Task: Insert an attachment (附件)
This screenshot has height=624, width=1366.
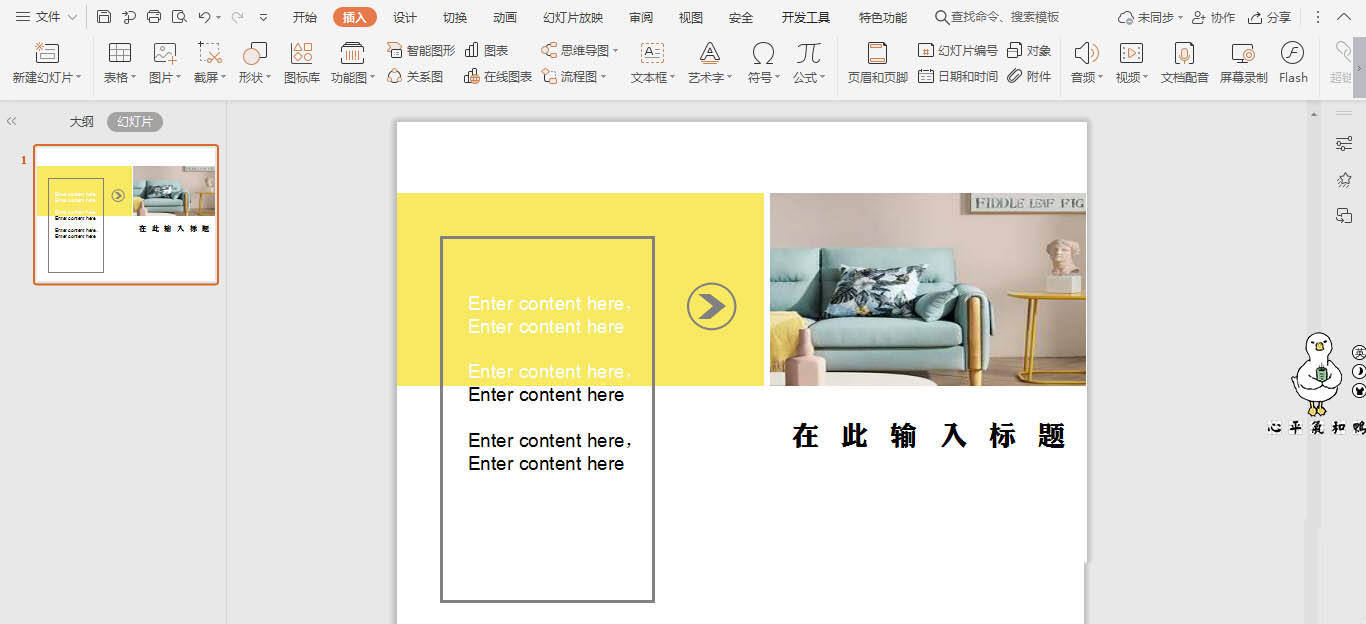Action: [1029, 76]
